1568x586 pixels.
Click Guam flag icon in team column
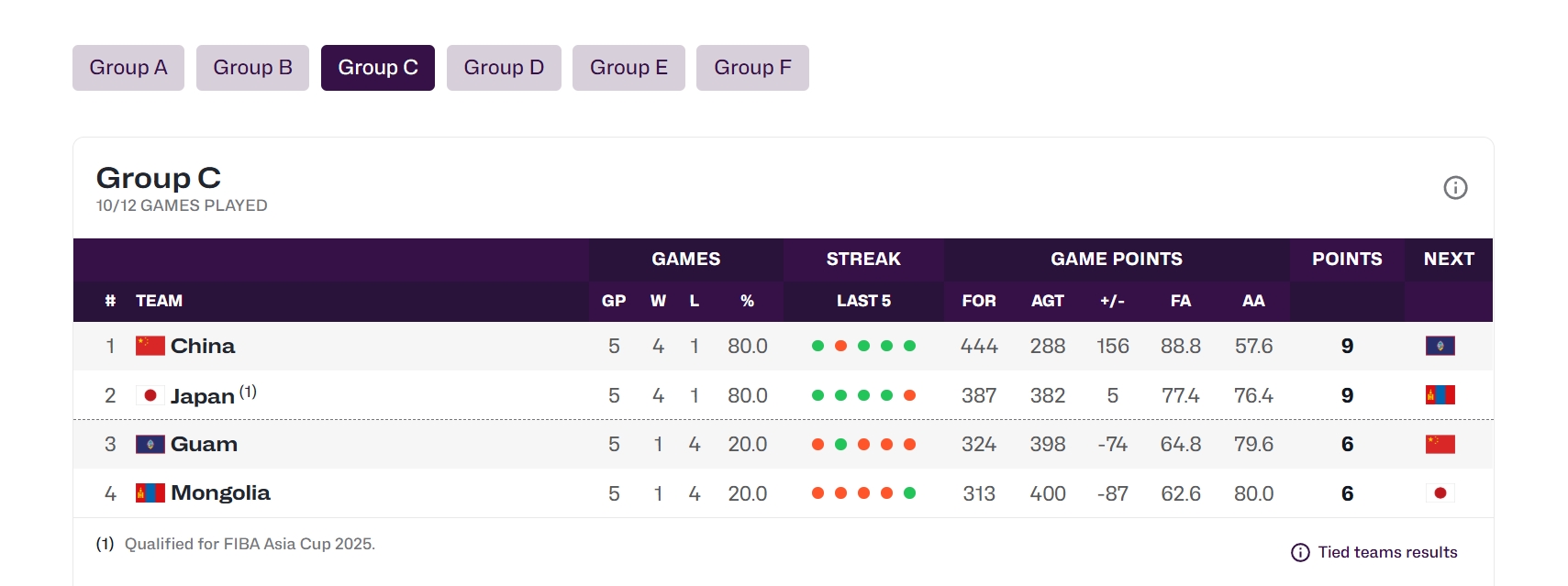tap(150, 445)
